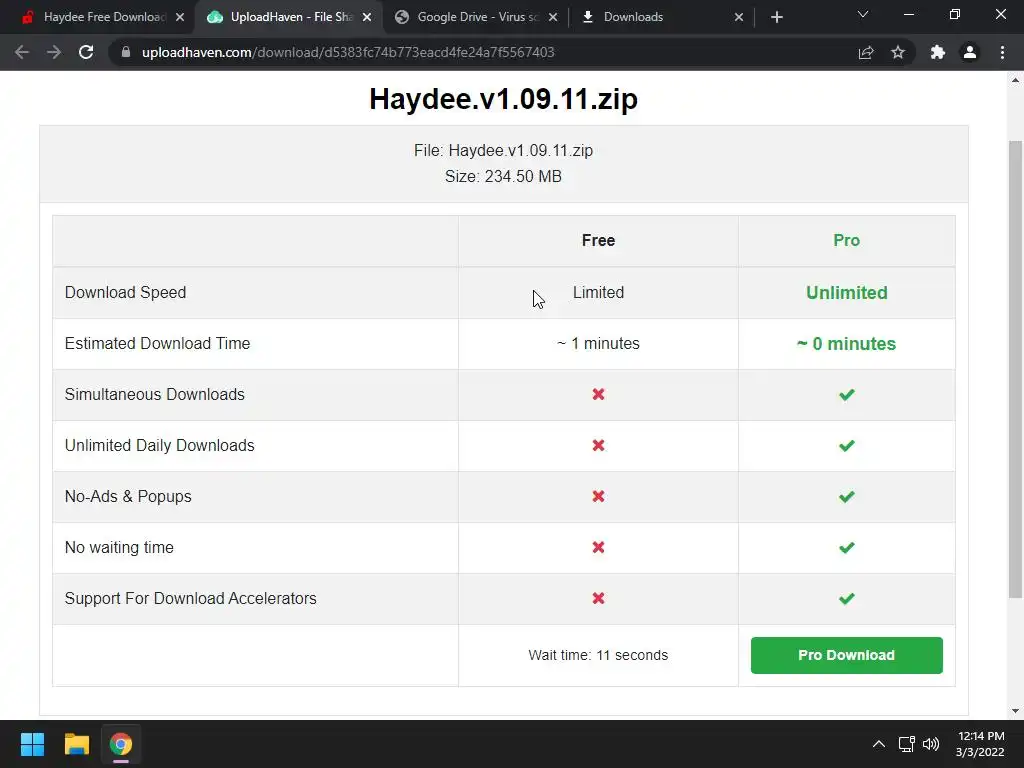Viewport: 1024px width, 768px height.
Task: Close the Downloads tab
Action: [739, 17]
